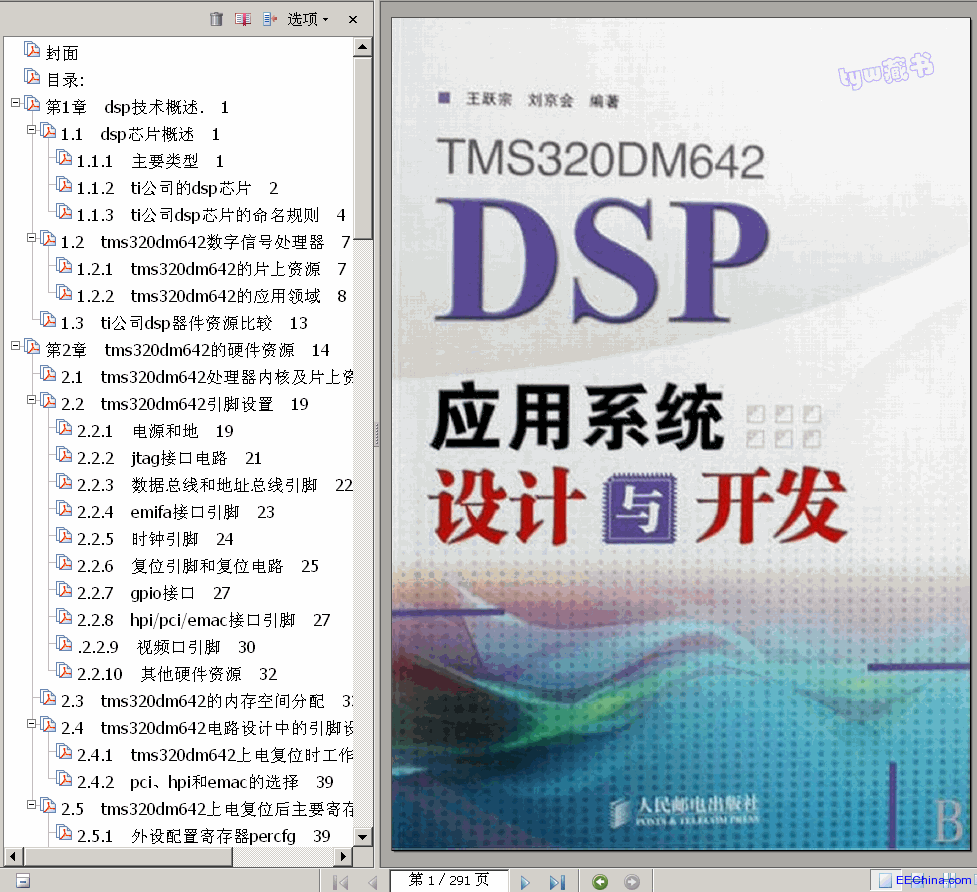Click the bookmarks horizontal scrollbar thumb

coord(128,856)
